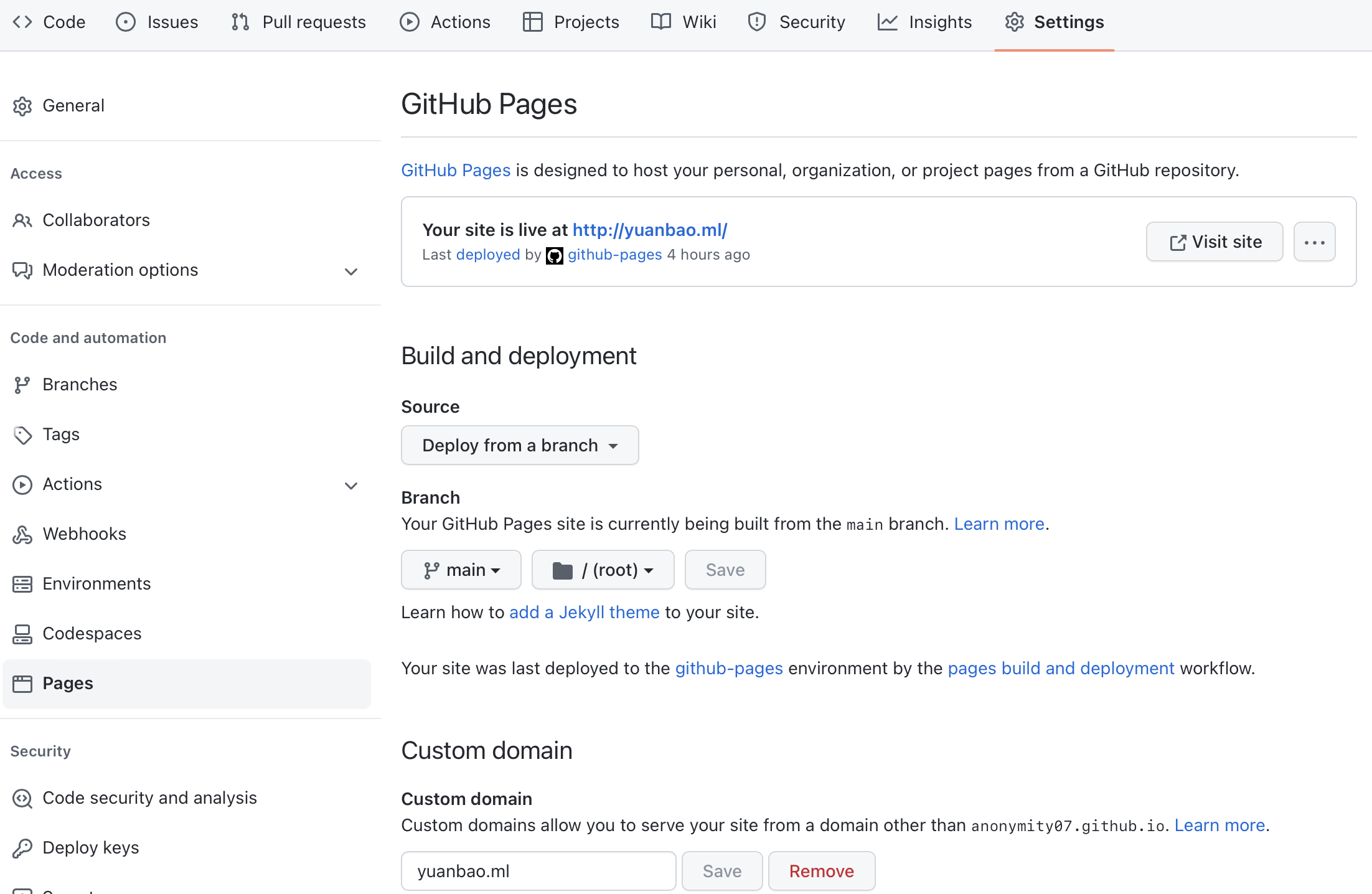
Task: Click the Webhooks icon in sidebar
Action: (x=22, y=534)
